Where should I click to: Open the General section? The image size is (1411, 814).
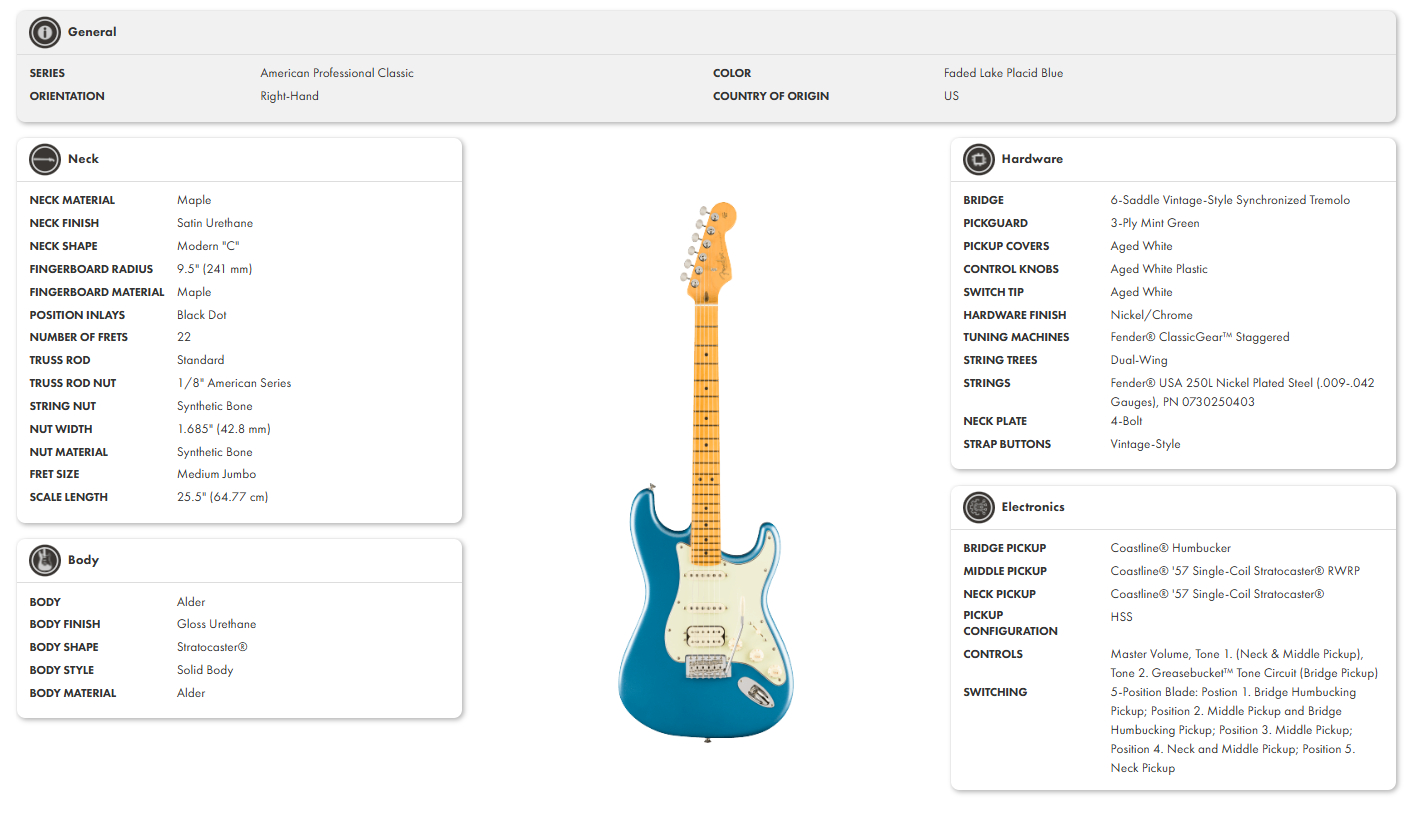point(92,31)
